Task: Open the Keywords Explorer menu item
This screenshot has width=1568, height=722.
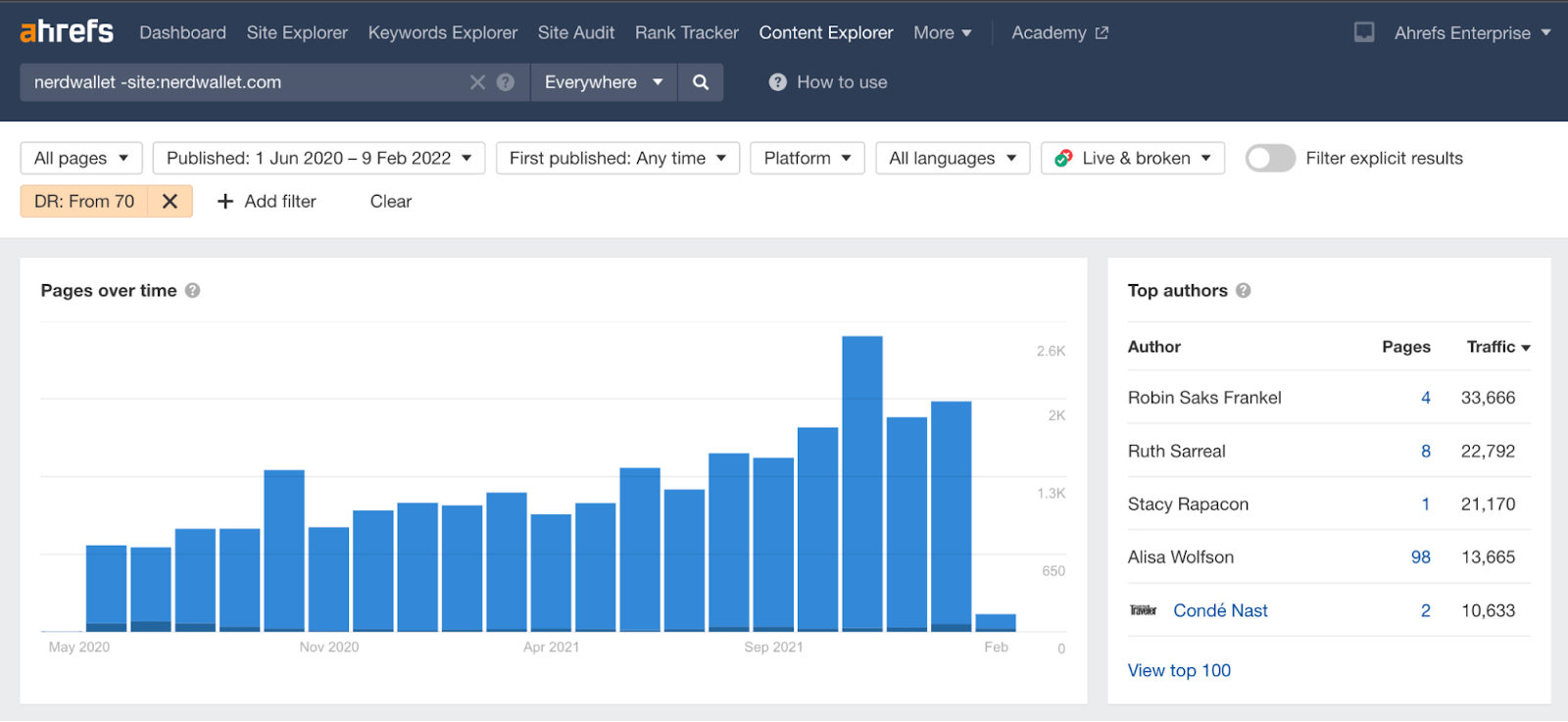Action: (x=442, y=32)
